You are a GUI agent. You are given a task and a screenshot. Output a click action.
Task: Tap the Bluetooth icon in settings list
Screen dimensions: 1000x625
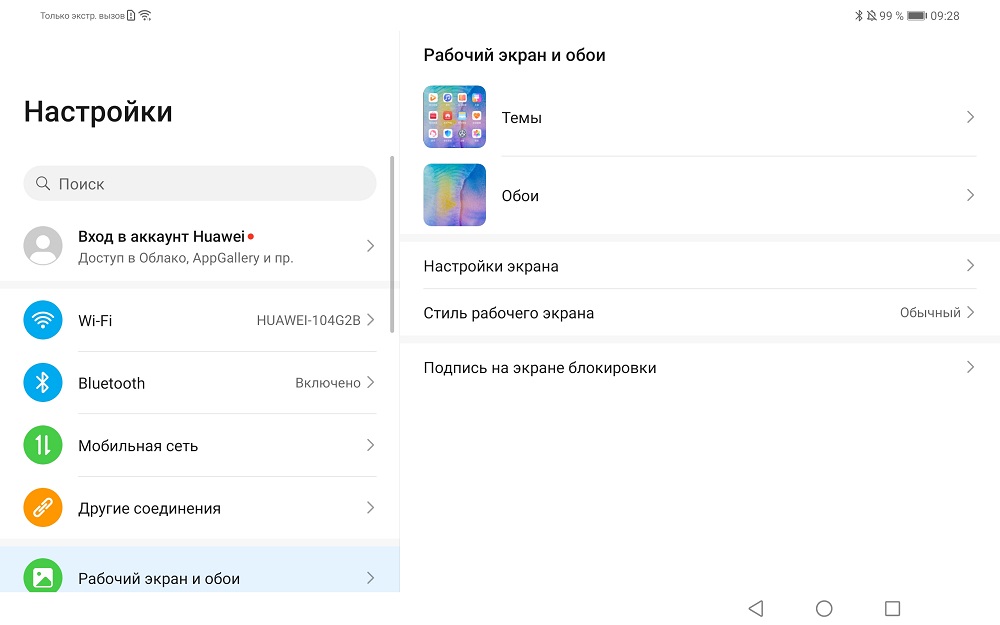tap(43, 382)
